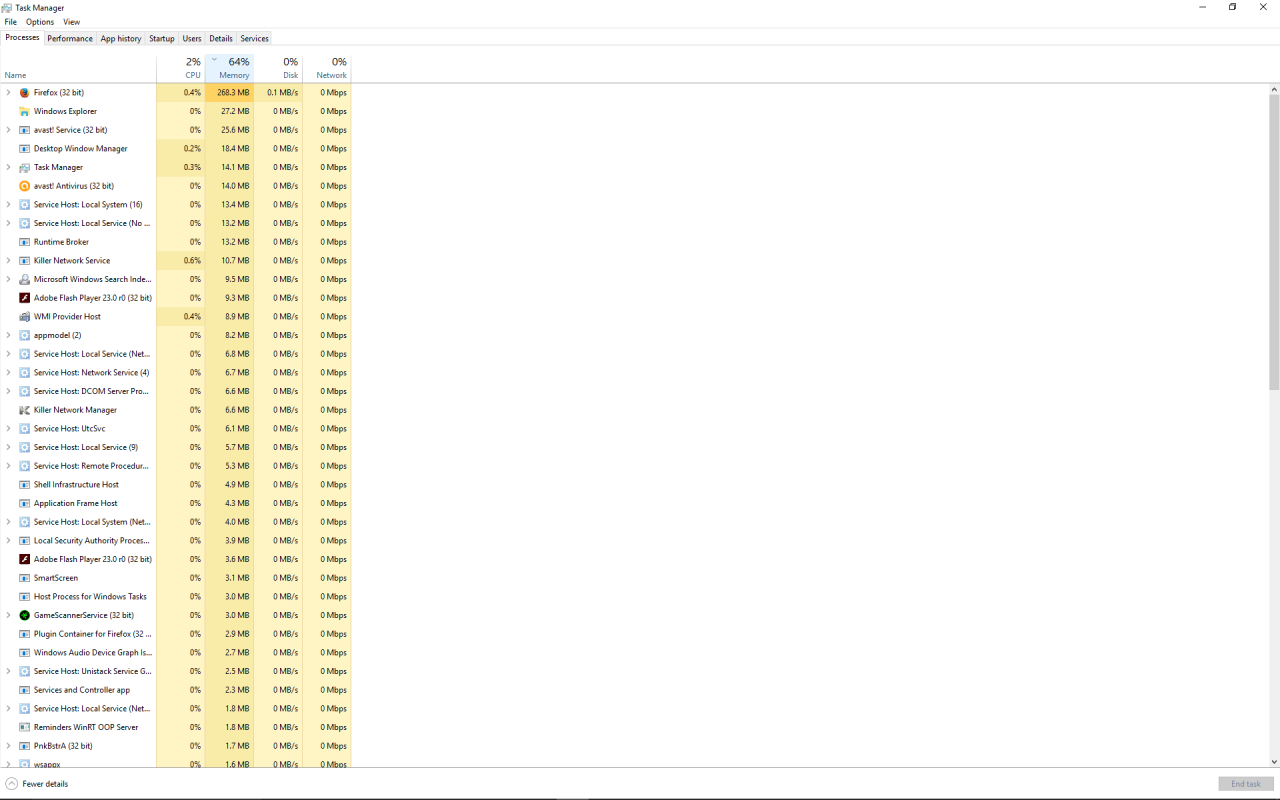The width and height of the screenshot is (1280, 800).
Task: Click the first Adobe Flash Player icon
Action: (25, 298)
